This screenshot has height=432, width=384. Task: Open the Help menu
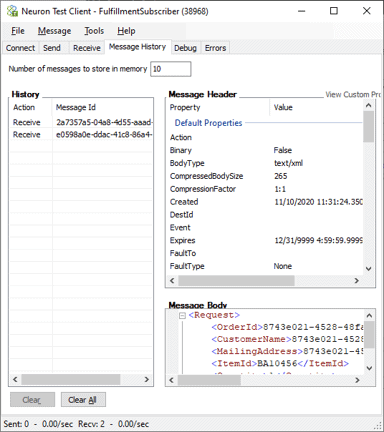(x=126, y=31)
